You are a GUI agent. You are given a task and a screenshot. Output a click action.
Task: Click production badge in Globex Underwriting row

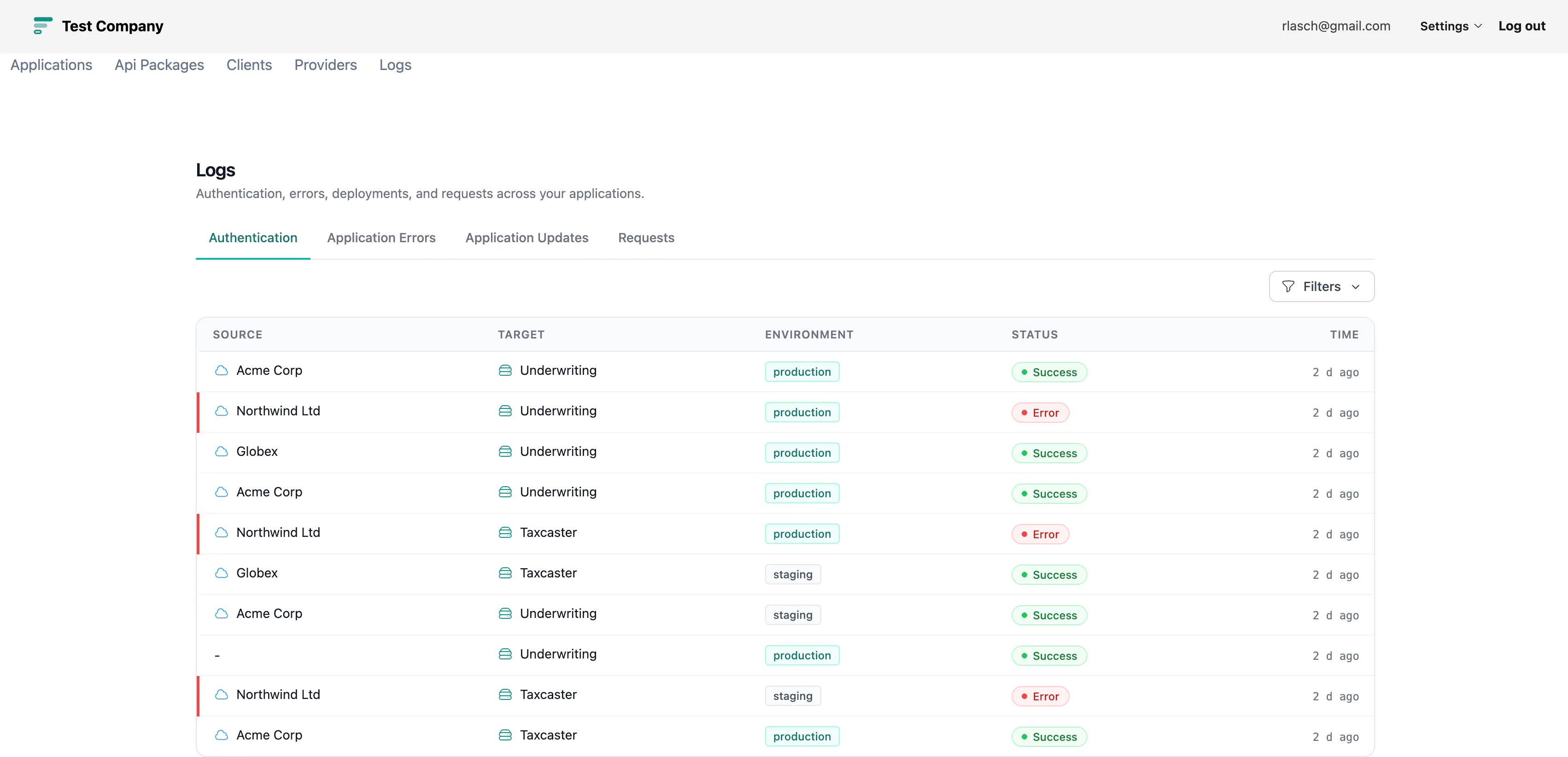point(802,453)
